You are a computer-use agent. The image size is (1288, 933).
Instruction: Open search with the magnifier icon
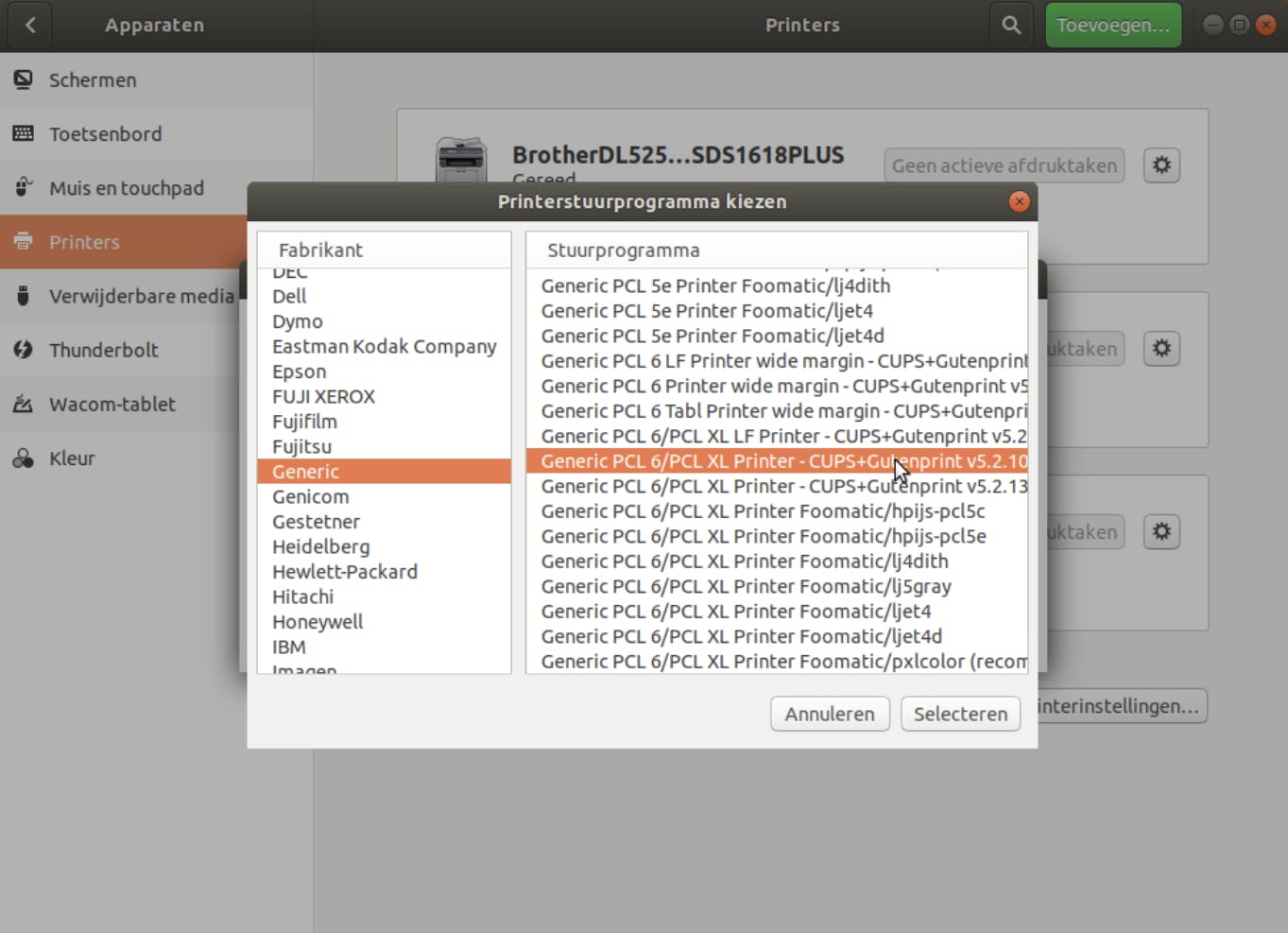click(x=1011, y=26)
